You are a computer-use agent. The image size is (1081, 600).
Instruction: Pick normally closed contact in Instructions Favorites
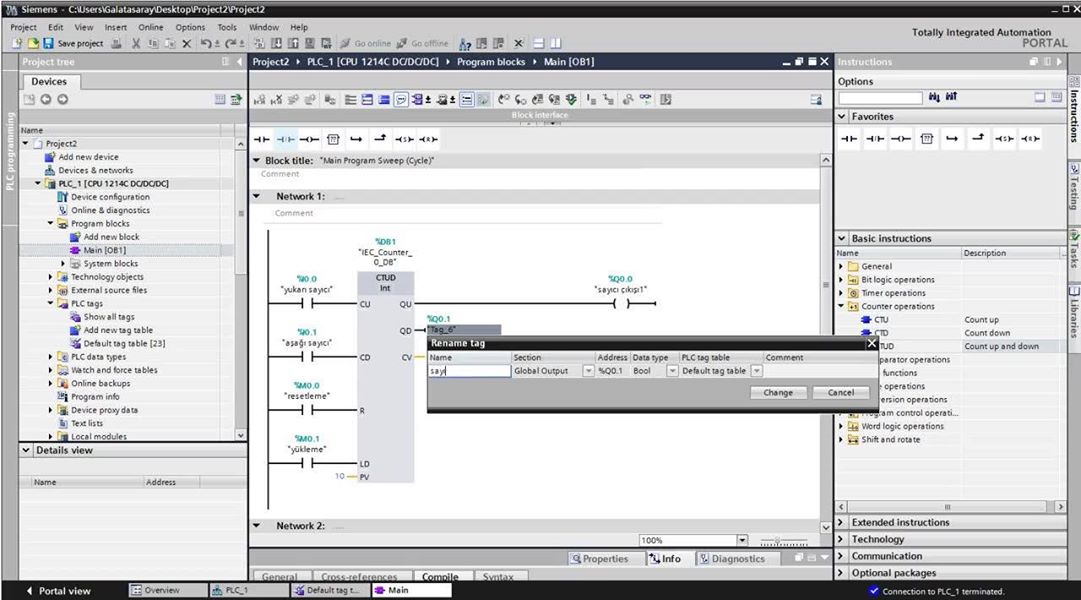(x=875, y=139)
